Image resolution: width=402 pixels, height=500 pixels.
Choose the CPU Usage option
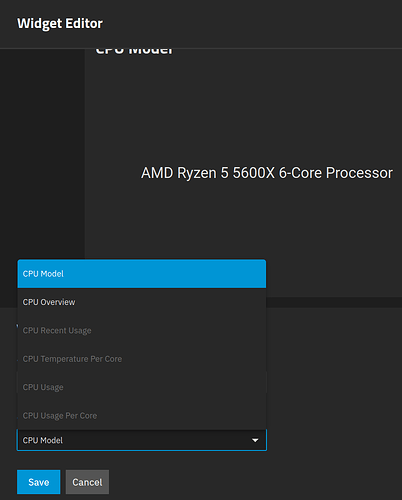[142, 387]
